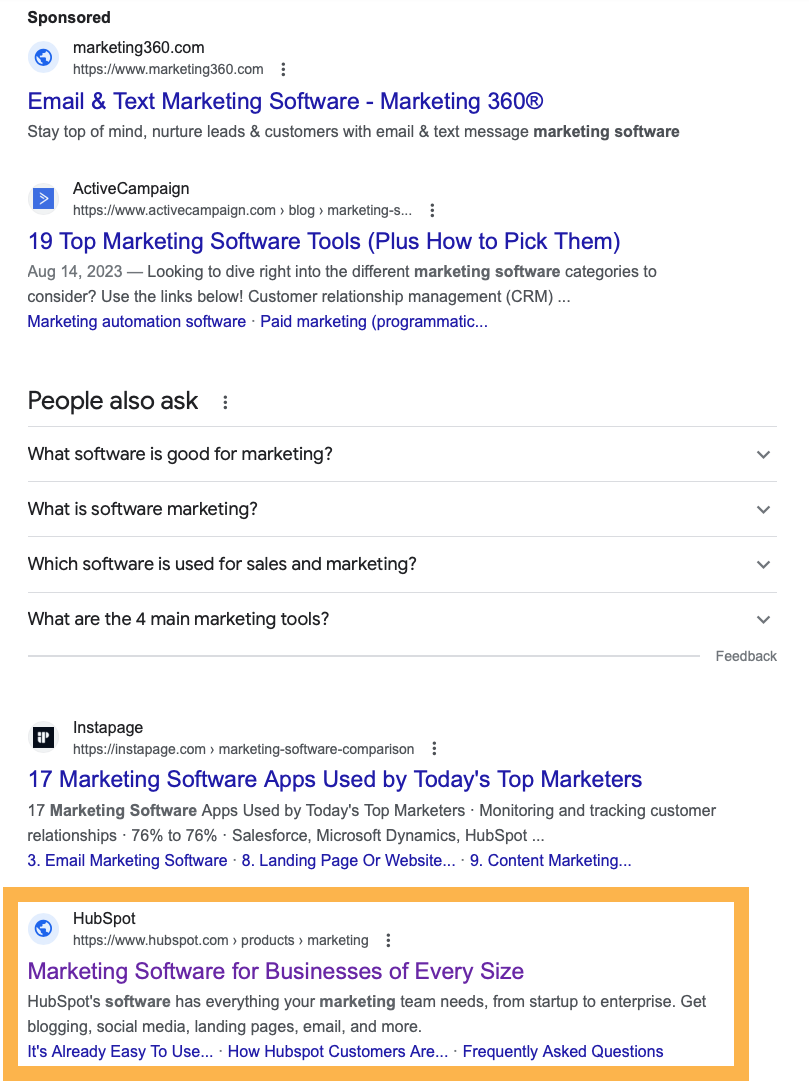The width and height of the screenshot is (809, 1084).
Task: Click the 'Sponsored' label
Action: pyautogui.click(x=69, y=17)
